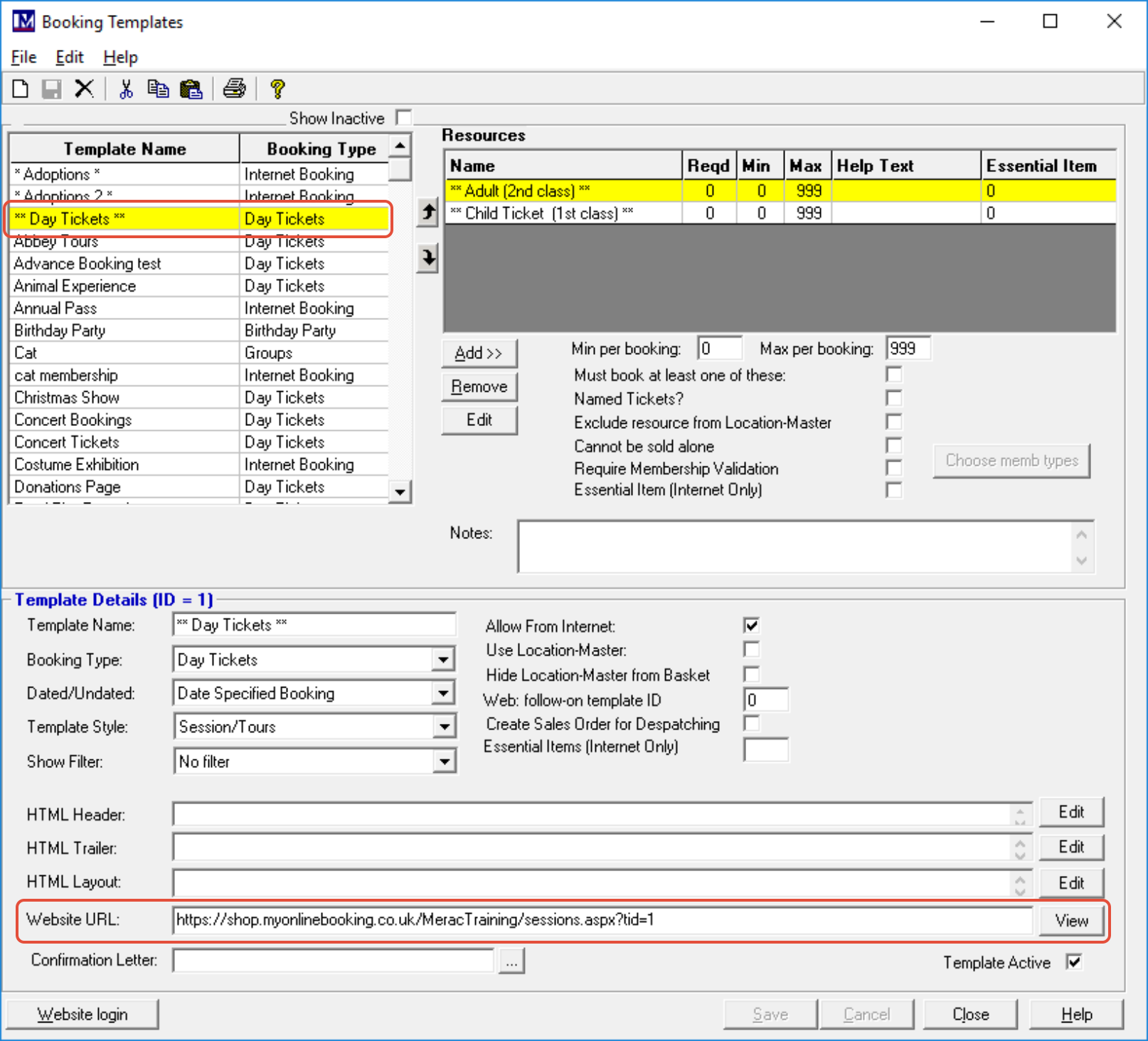Click the Paste clipboard toolbar icon
Image resolution: width=1148 pixels, height=1041 pixels.
[x=191, y=89]
